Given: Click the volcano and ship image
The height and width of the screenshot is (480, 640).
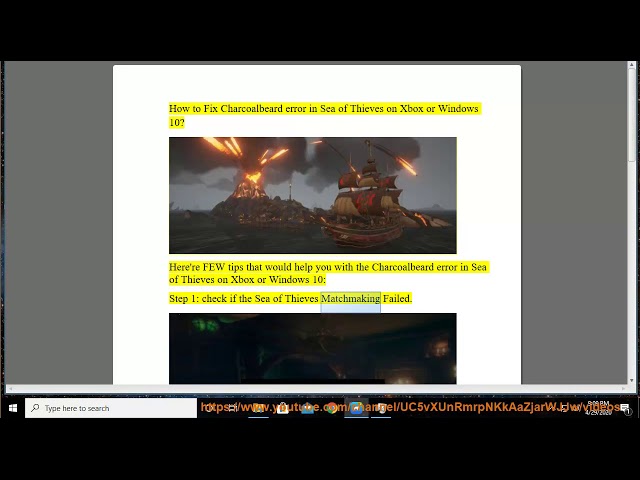Looking at the screenshot, I should click(313, 195).
